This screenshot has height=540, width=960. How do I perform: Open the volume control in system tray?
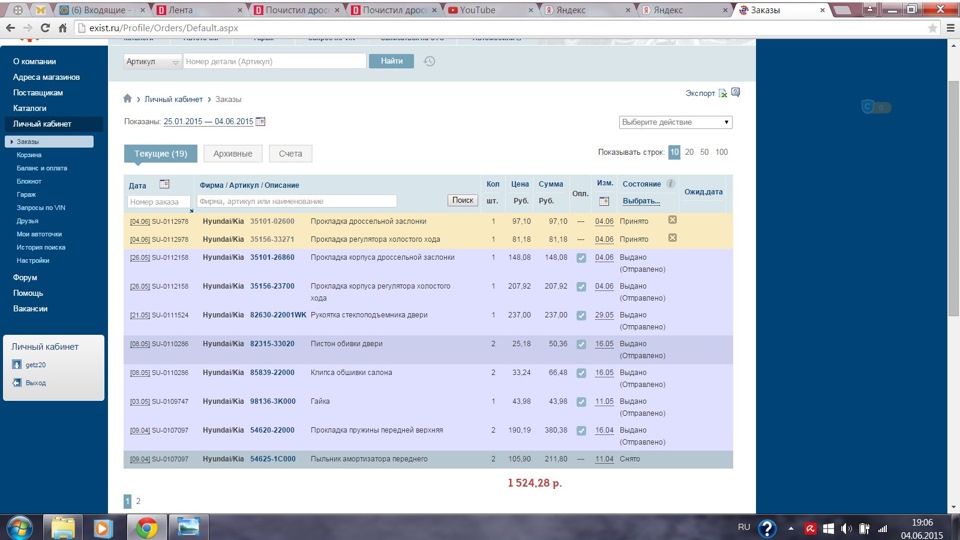846,528
